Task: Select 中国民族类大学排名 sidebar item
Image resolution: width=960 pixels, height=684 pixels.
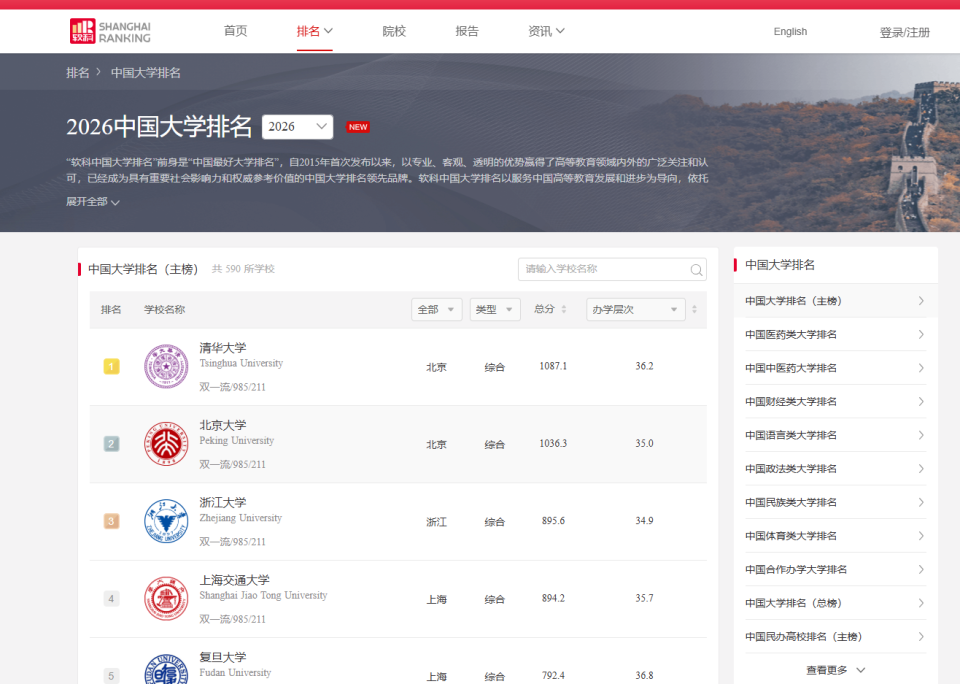Action: 835,502
